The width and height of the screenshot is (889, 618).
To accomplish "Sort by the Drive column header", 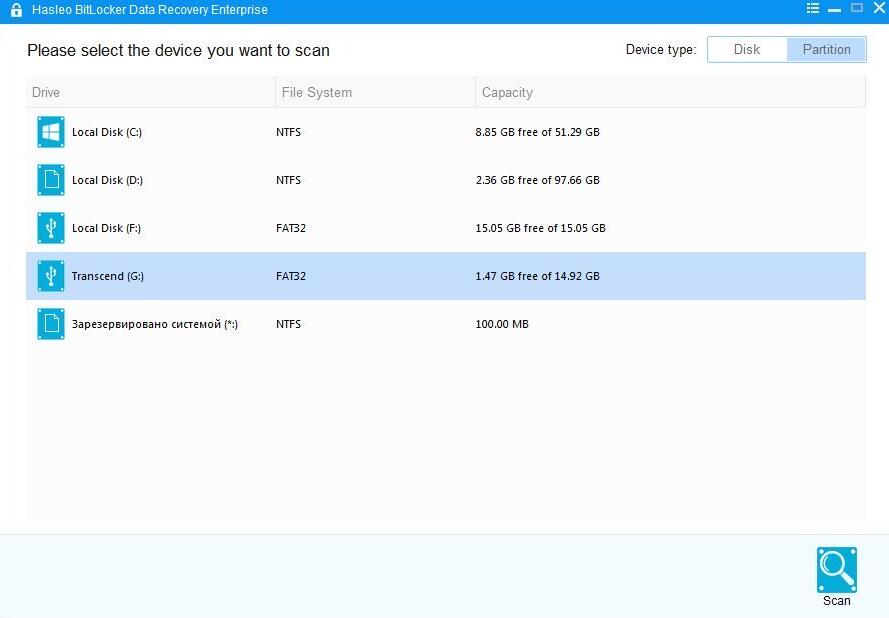I will [x=151, y=92].
